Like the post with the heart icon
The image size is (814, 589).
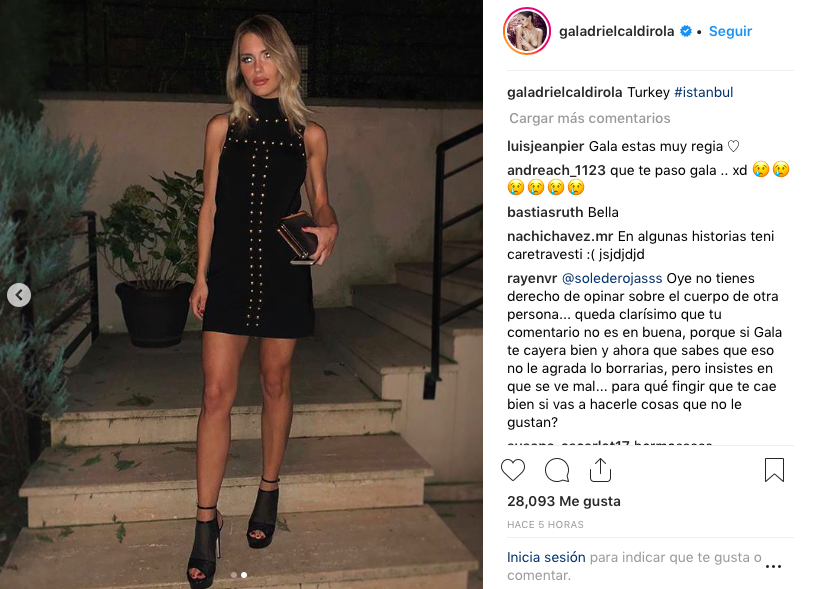click(x=513, y=470)
